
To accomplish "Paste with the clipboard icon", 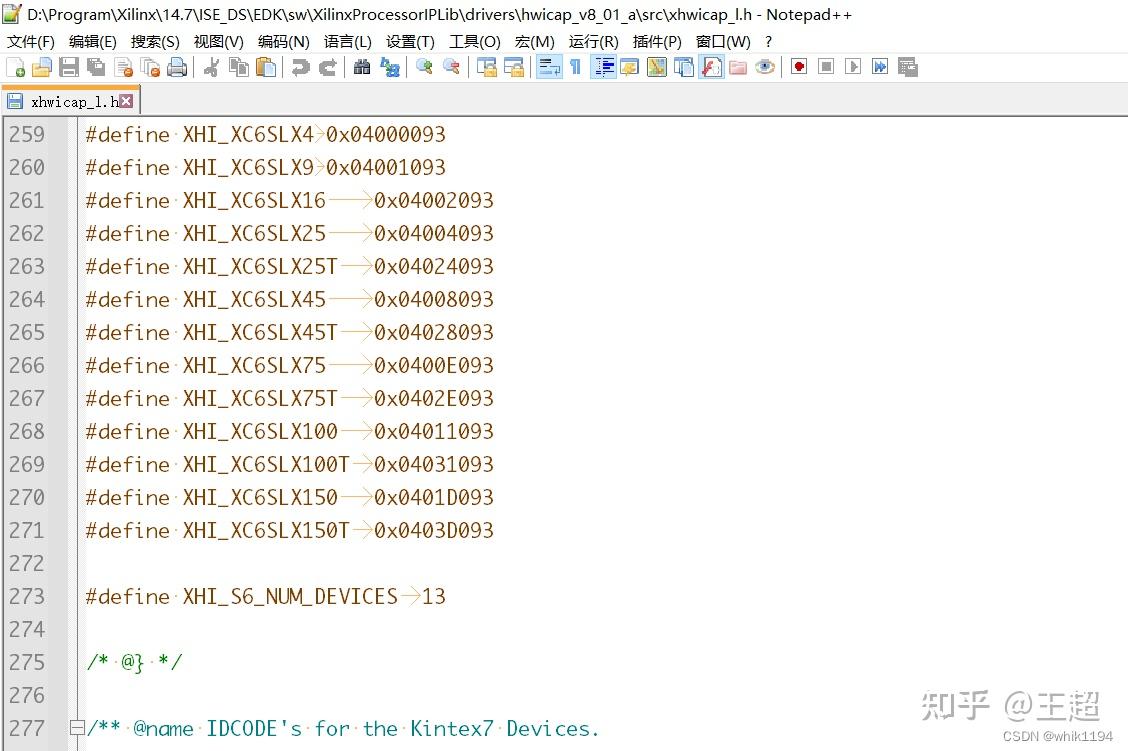I will point(266,68).
